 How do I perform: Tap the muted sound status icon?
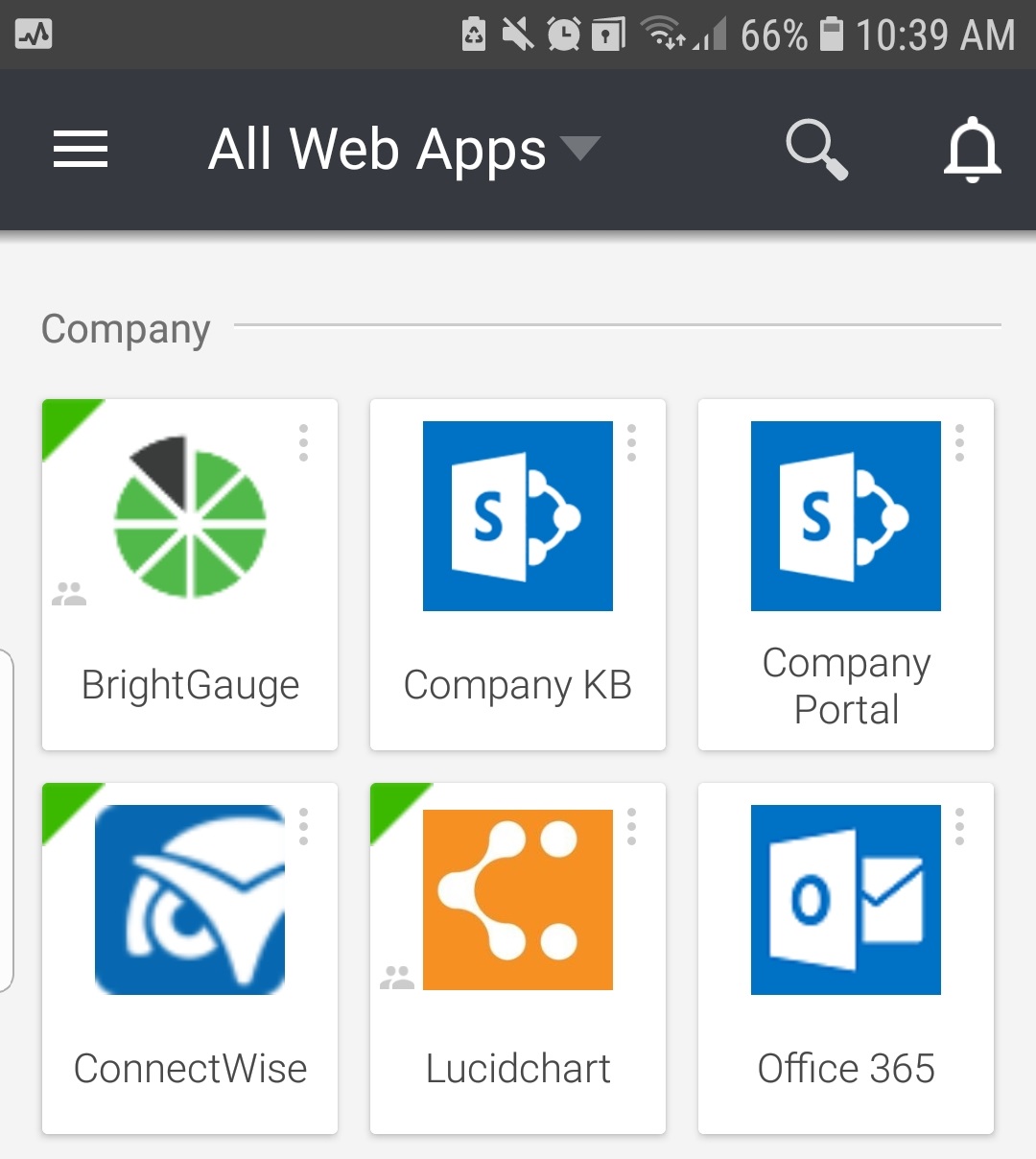518,35
